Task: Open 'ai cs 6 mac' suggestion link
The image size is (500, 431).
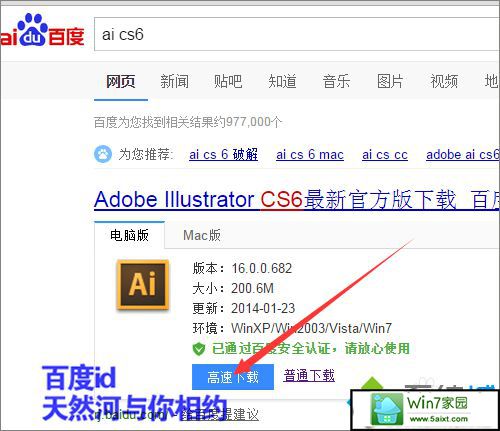Action: 310,155
